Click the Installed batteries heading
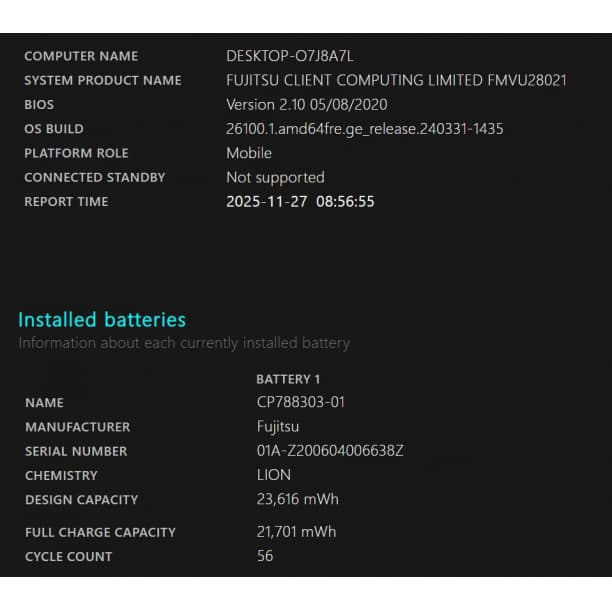 102,320
